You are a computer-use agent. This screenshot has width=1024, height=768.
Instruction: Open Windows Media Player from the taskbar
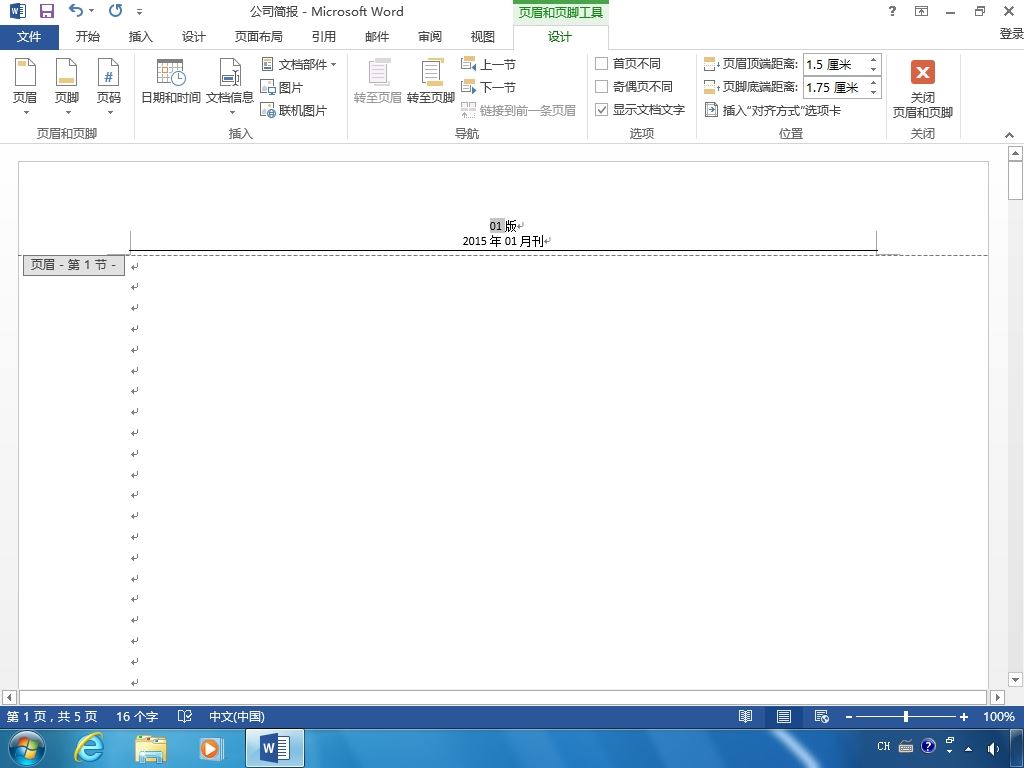211,748
